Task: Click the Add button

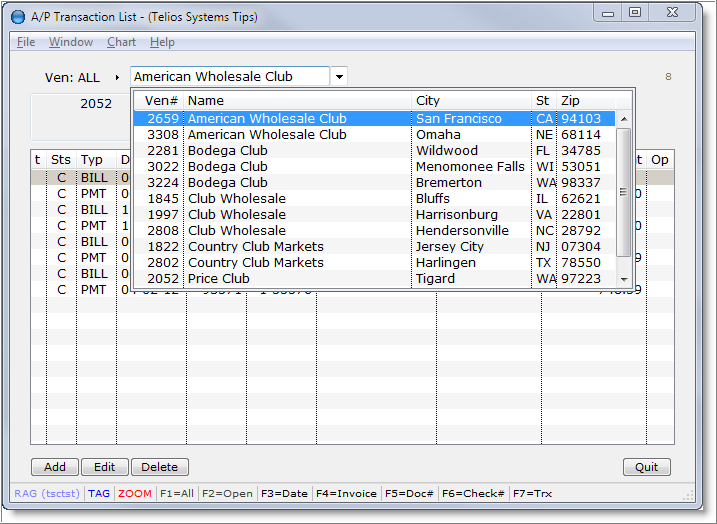Action: click(55, 467)
